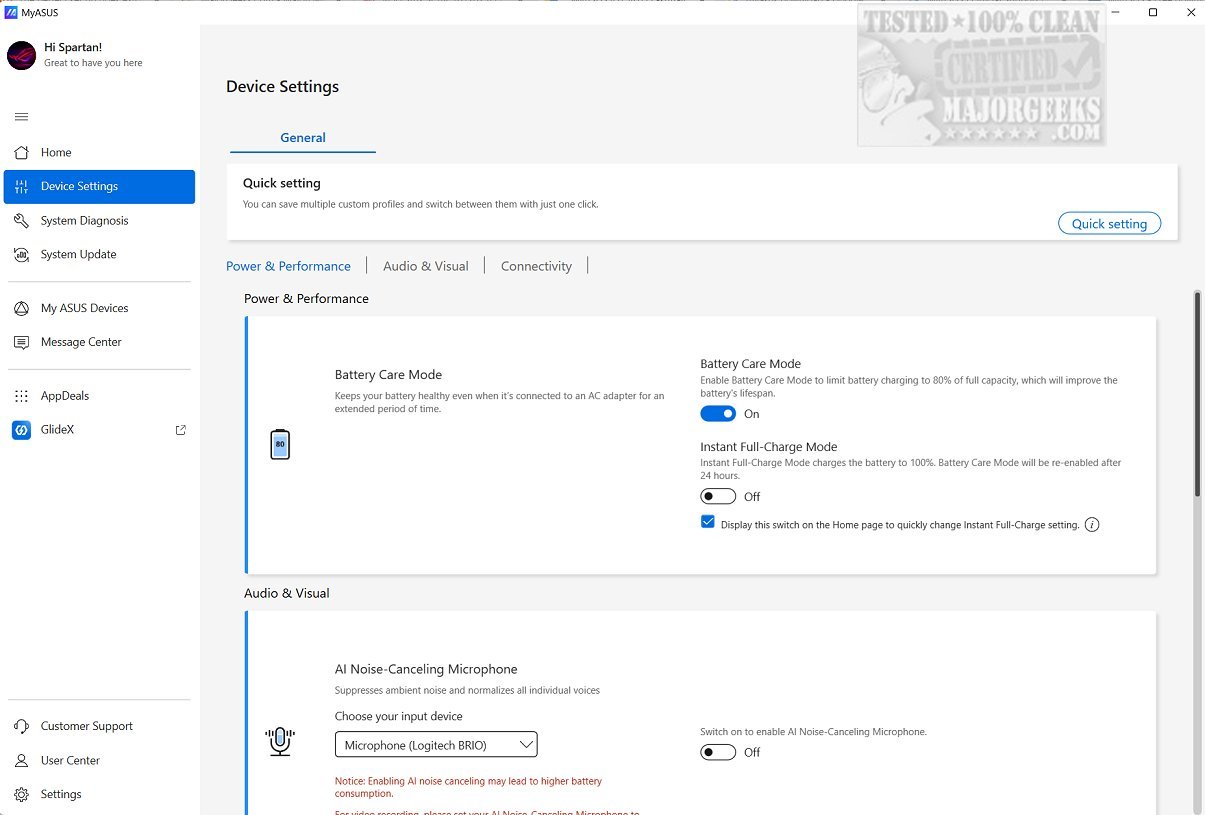
Task: Click the vertical scrollbar on the right
Action: 1197,400
